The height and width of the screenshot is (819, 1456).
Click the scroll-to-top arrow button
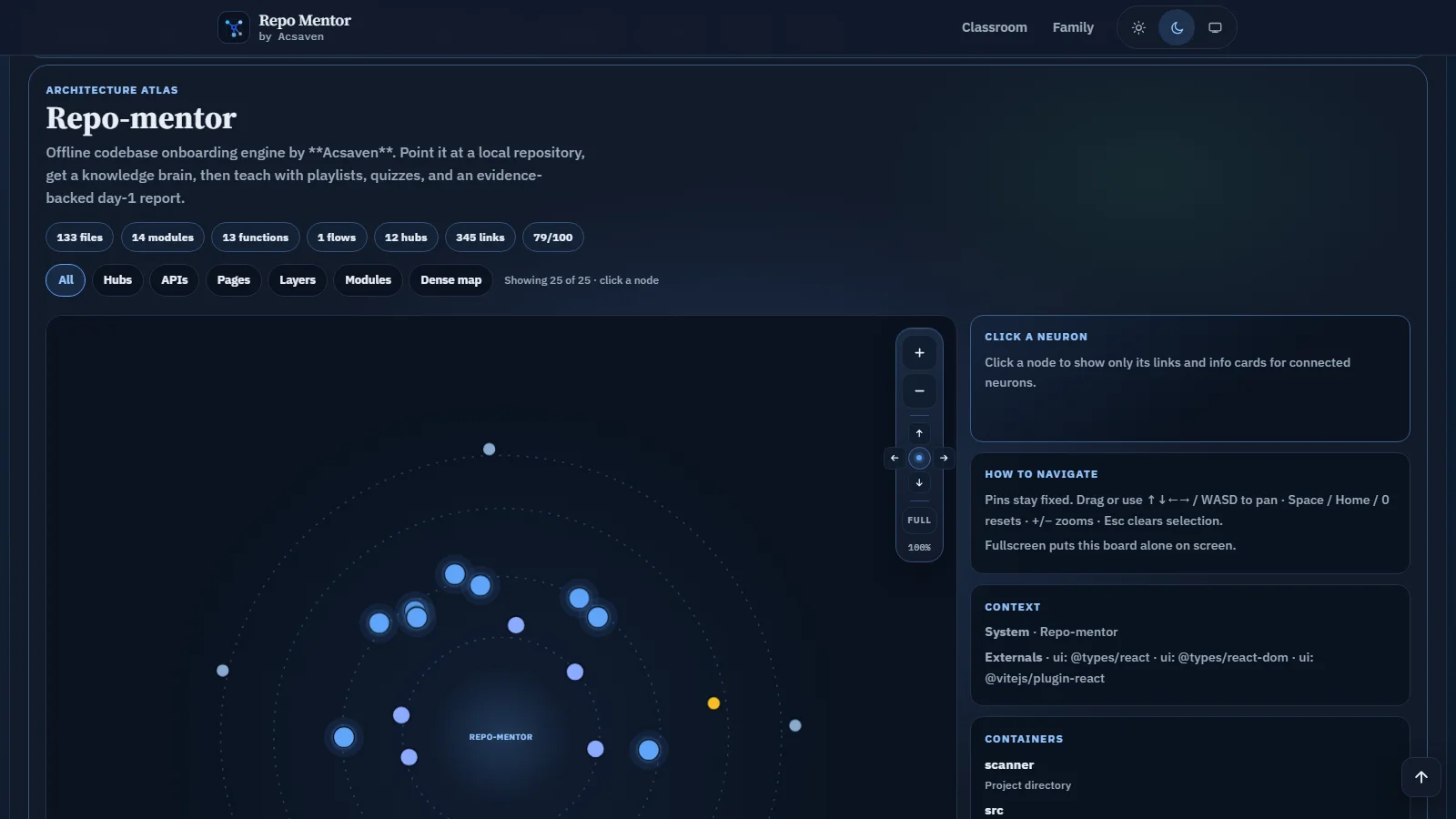[1421, 777]
